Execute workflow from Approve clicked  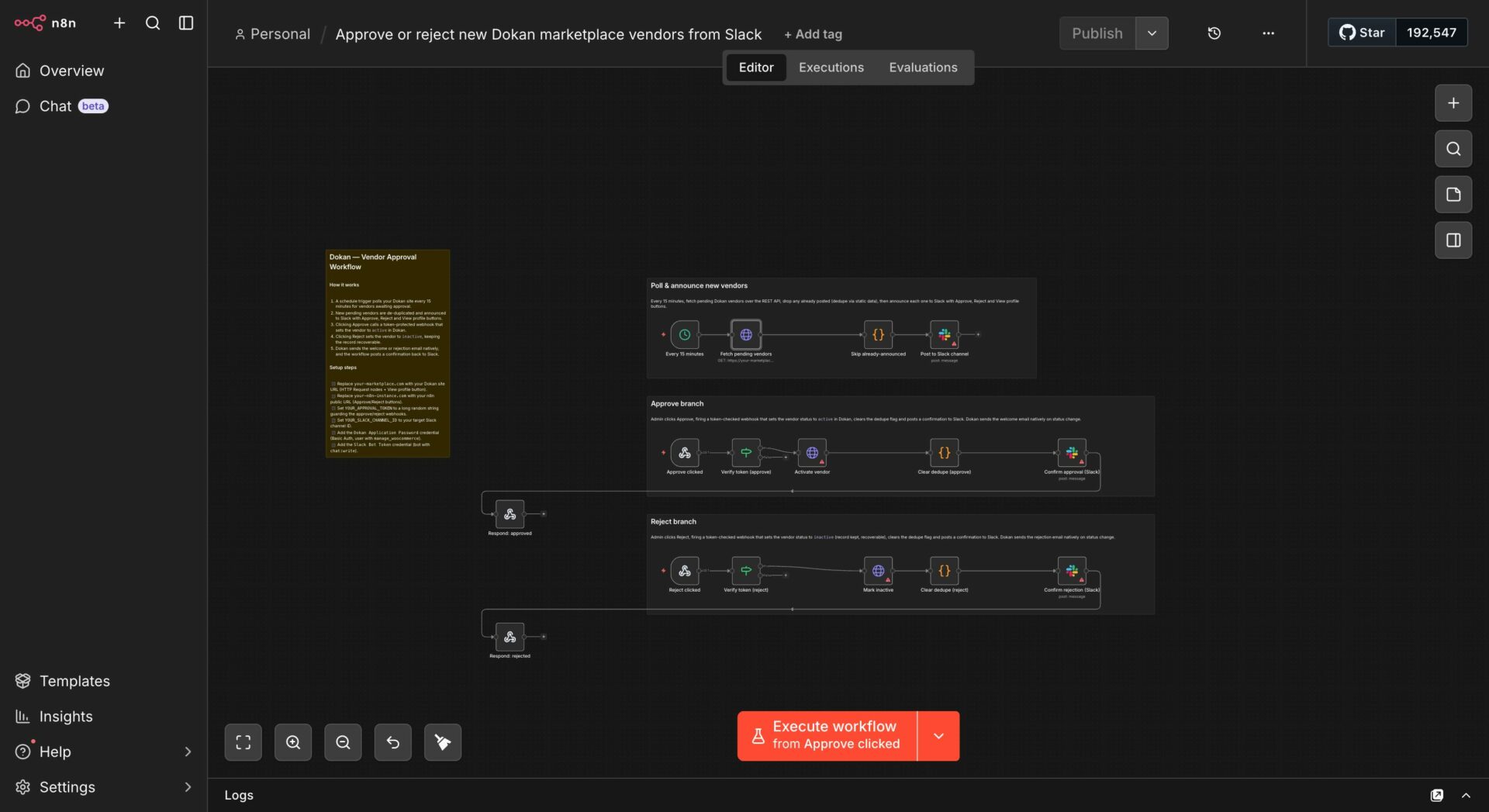(827, 736)
